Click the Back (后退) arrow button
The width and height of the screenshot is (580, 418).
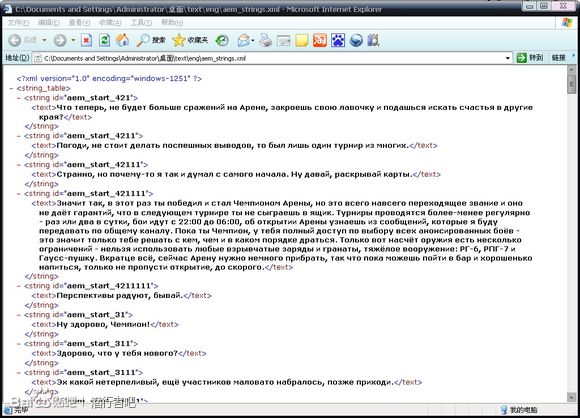pyautogui.click(x=15, y=40)
